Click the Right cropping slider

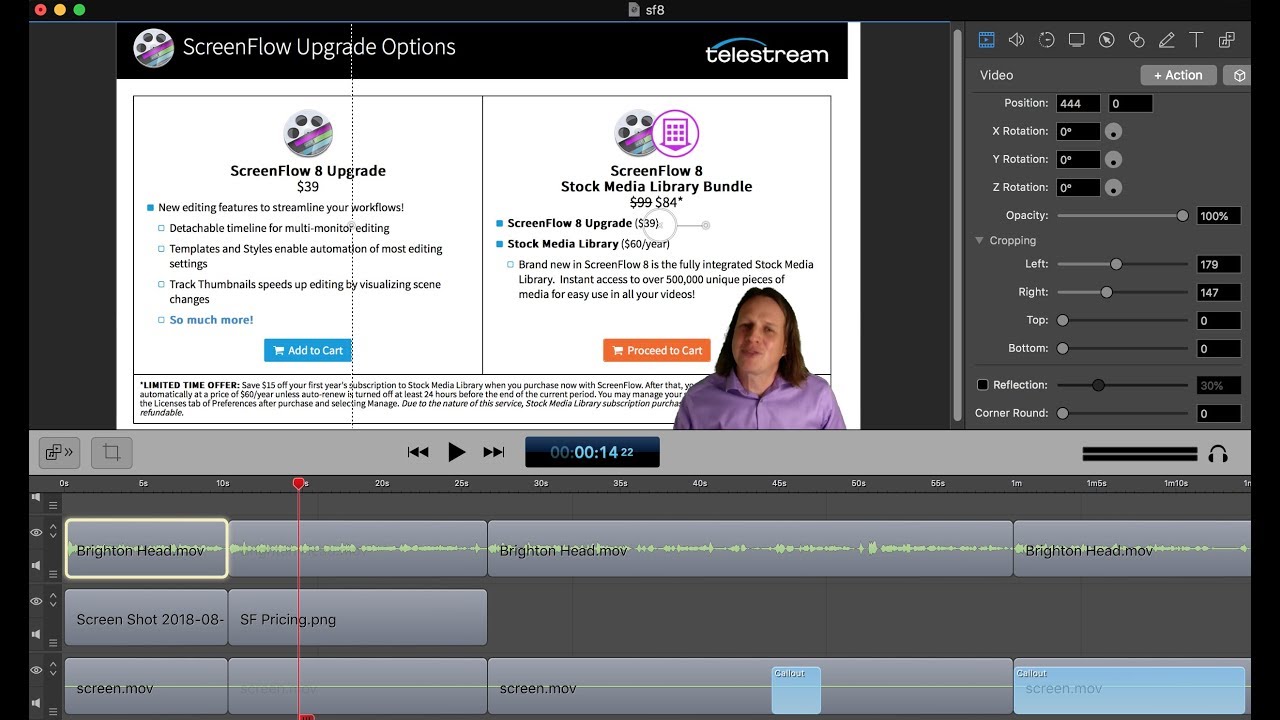point(1123,292)
